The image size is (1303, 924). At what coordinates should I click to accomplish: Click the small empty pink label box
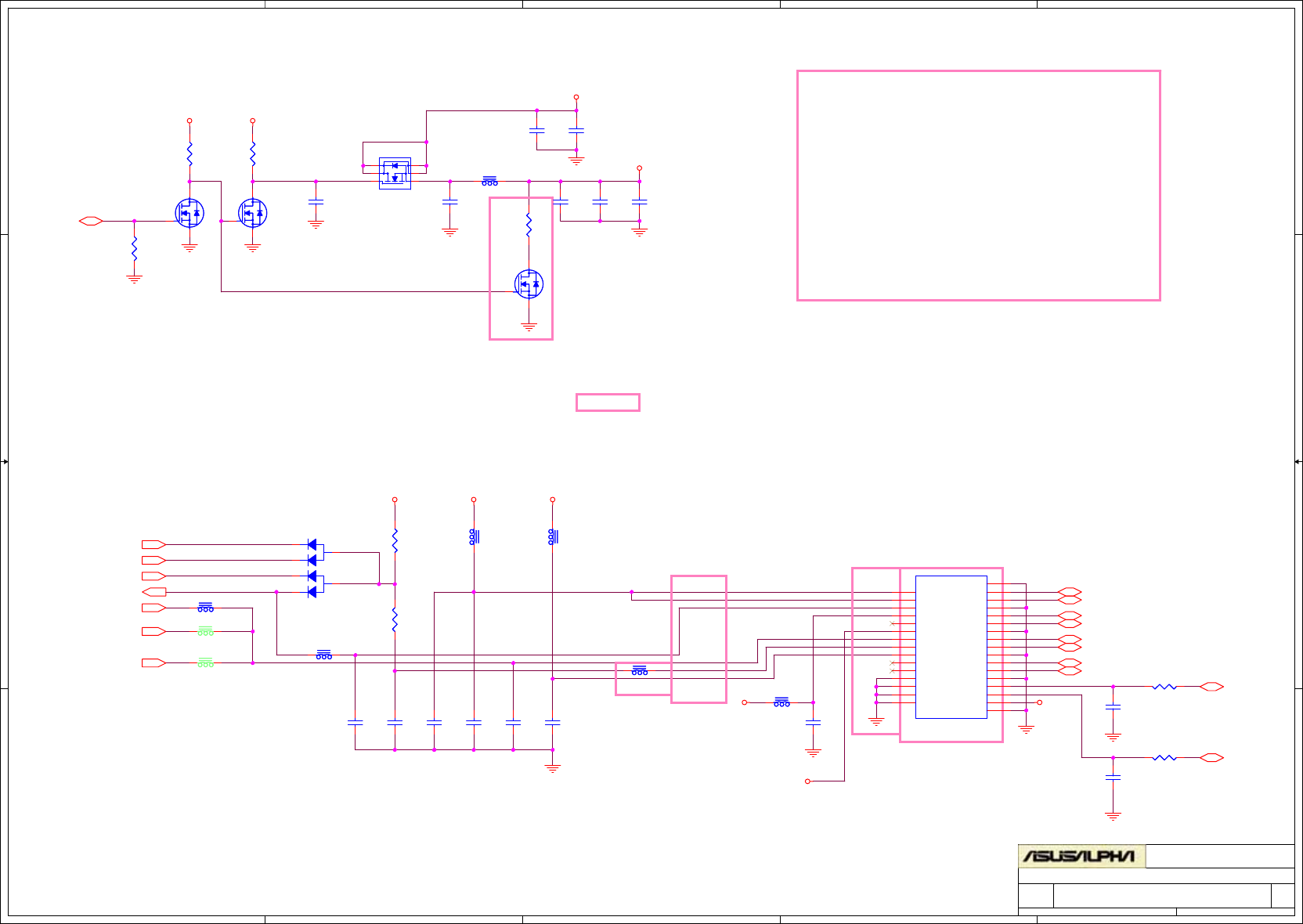tap(608, 402)
